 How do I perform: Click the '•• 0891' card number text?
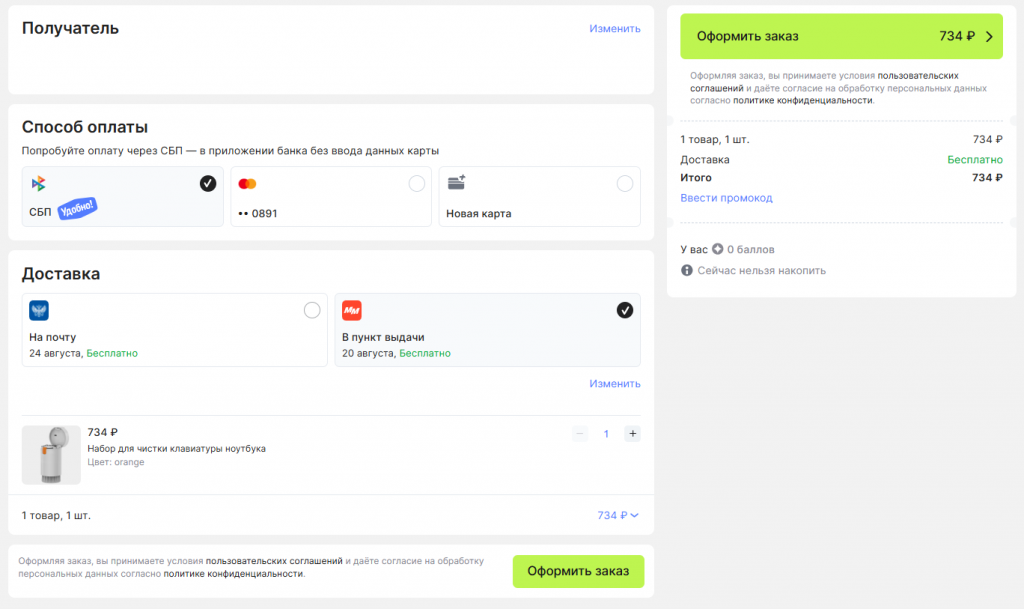pos(257,213)
